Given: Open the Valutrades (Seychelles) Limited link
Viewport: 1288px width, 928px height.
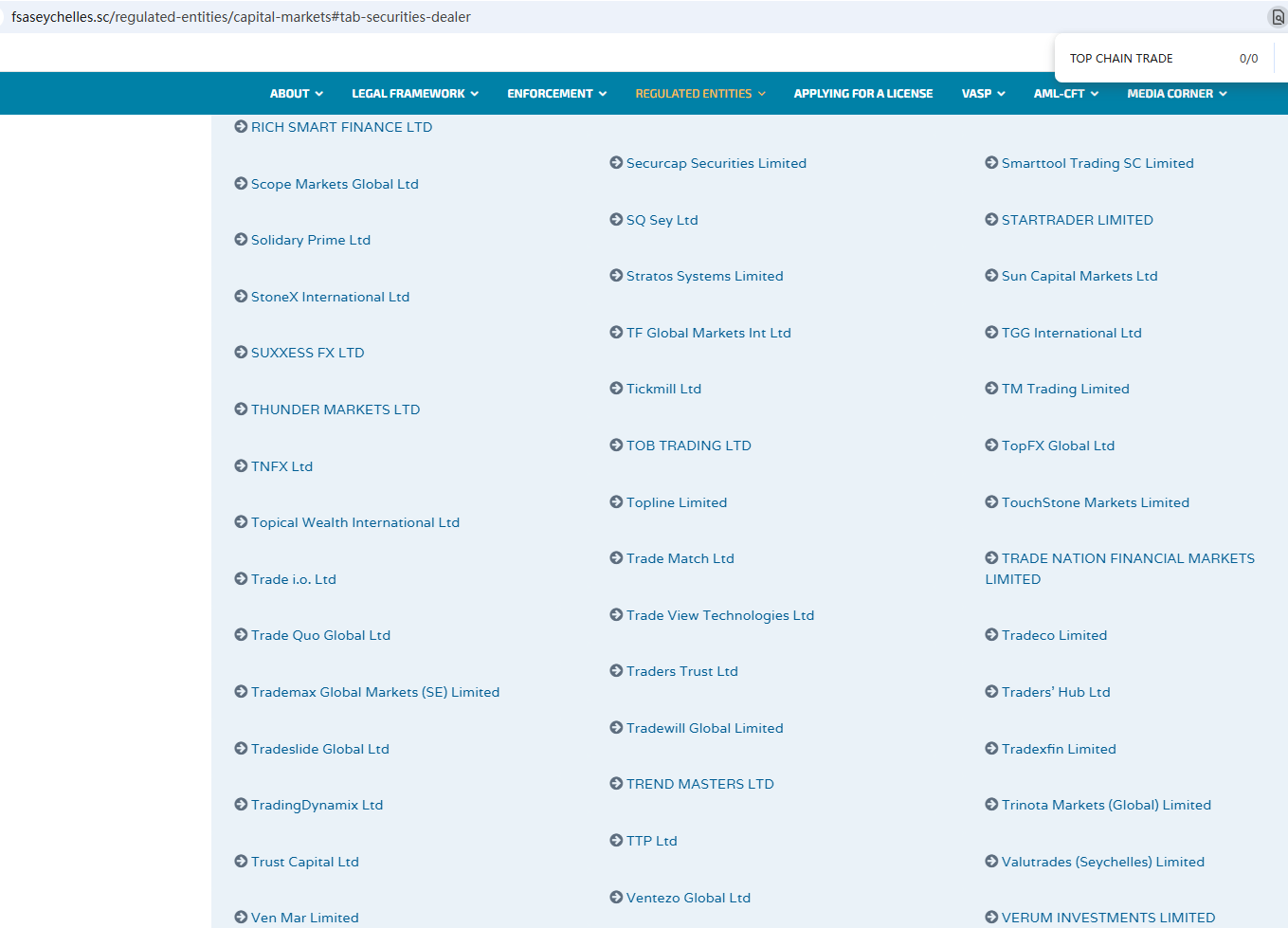Looking at the screenshot, I should coord(1103,862).
